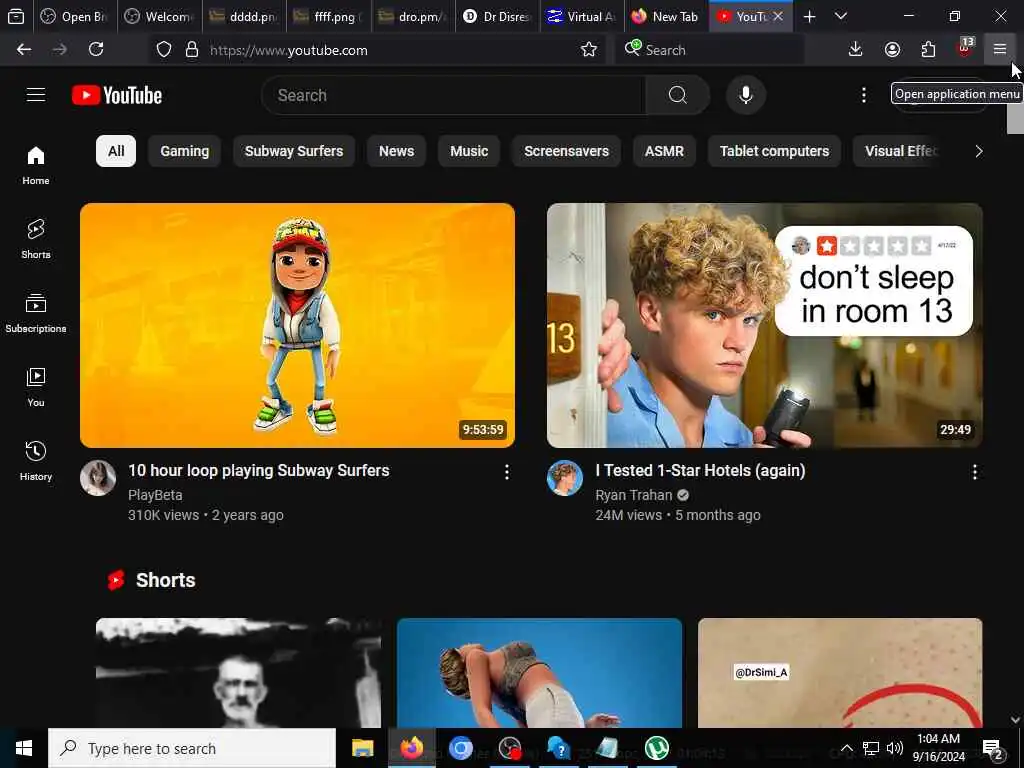Select the All filter chip
Screen dimensions: 1024x768
click(x=116, y=152)
